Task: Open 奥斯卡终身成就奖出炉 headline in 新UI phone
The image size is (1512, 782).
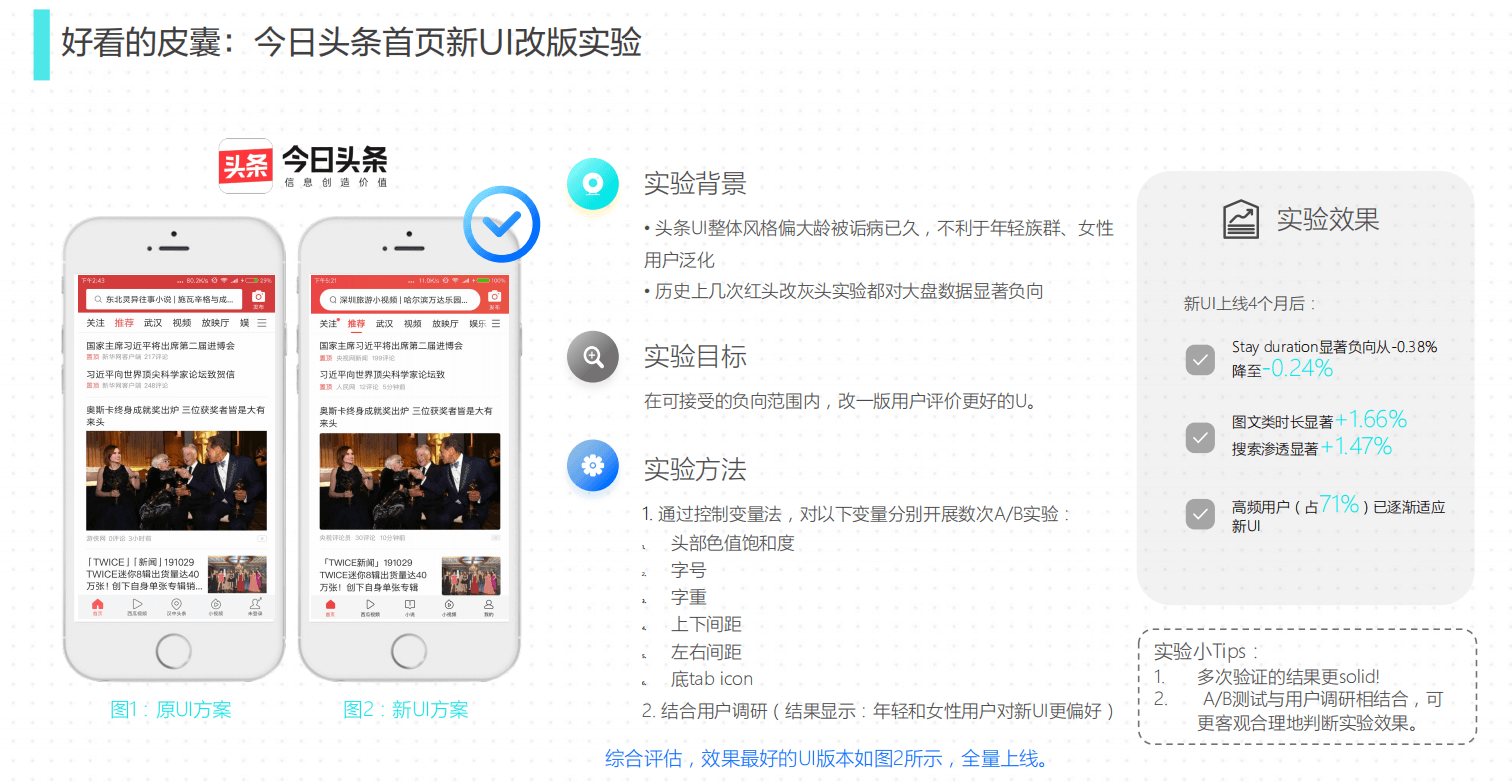Action: [406, 416]
